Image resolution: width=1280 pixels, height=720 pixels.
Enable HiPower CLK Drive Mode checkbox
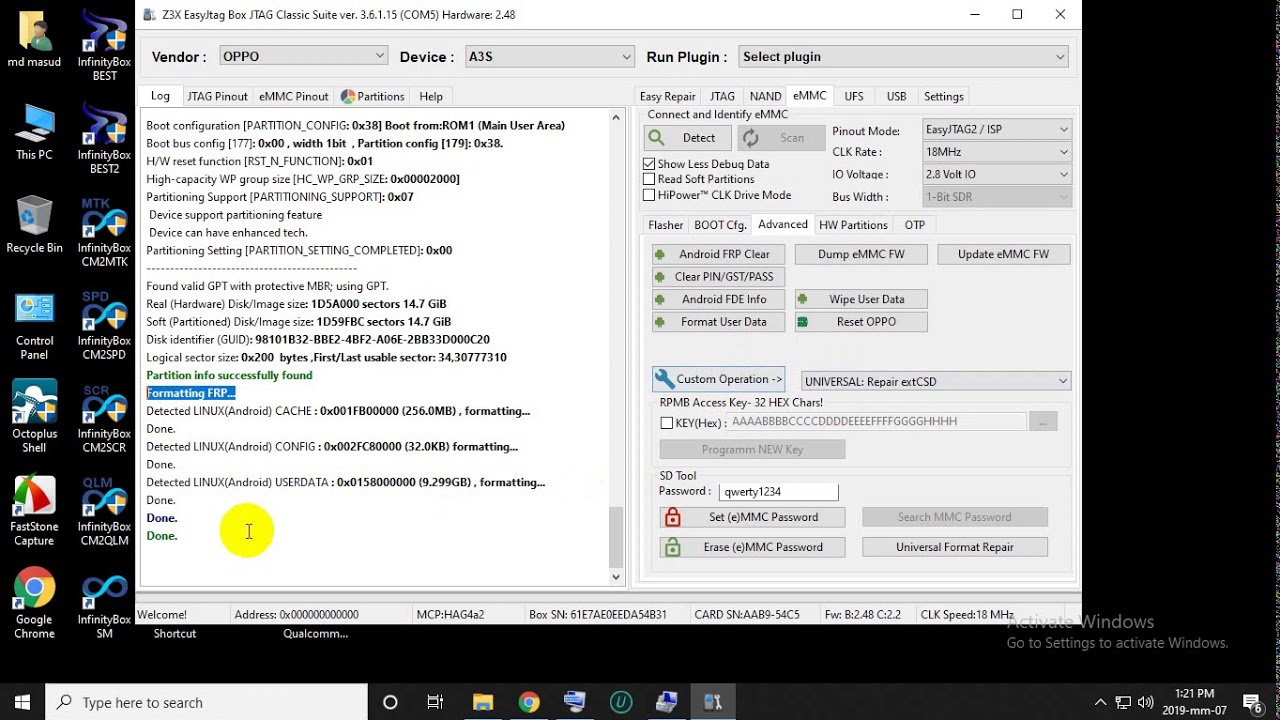pos(649,195)
